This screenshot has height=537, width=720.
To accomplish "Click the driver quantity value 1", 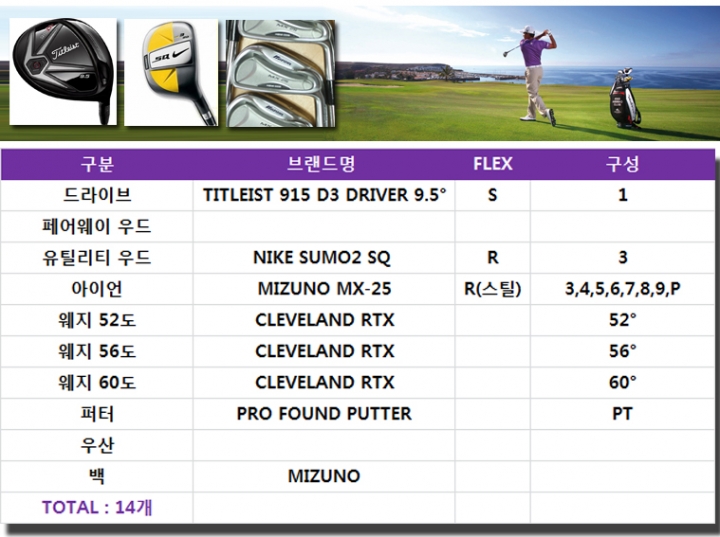I will (x=623, y=195).
